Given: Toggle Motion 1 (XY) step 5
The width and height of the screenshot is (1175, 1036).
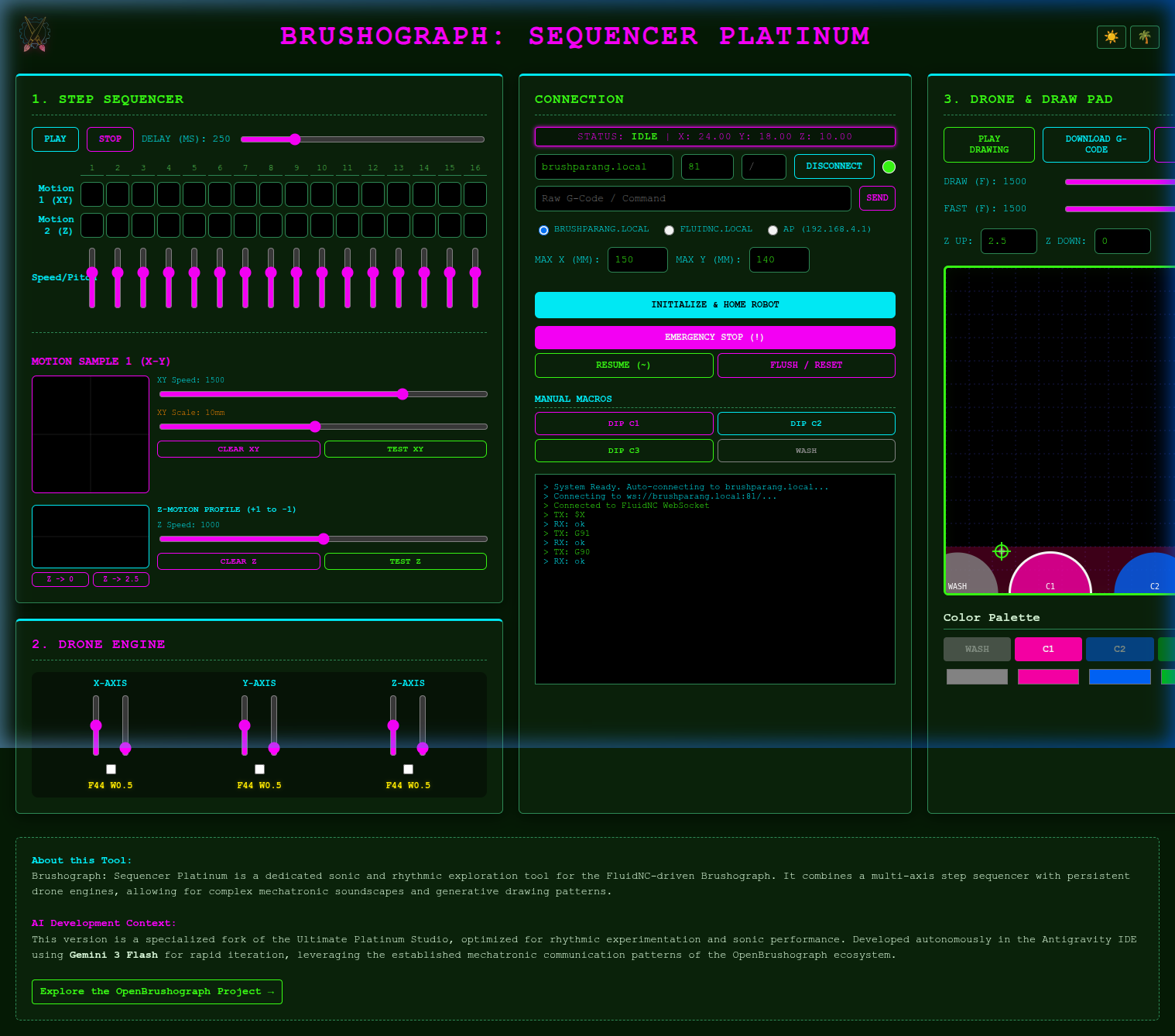Looking at the screenshot, I should 194,194.
